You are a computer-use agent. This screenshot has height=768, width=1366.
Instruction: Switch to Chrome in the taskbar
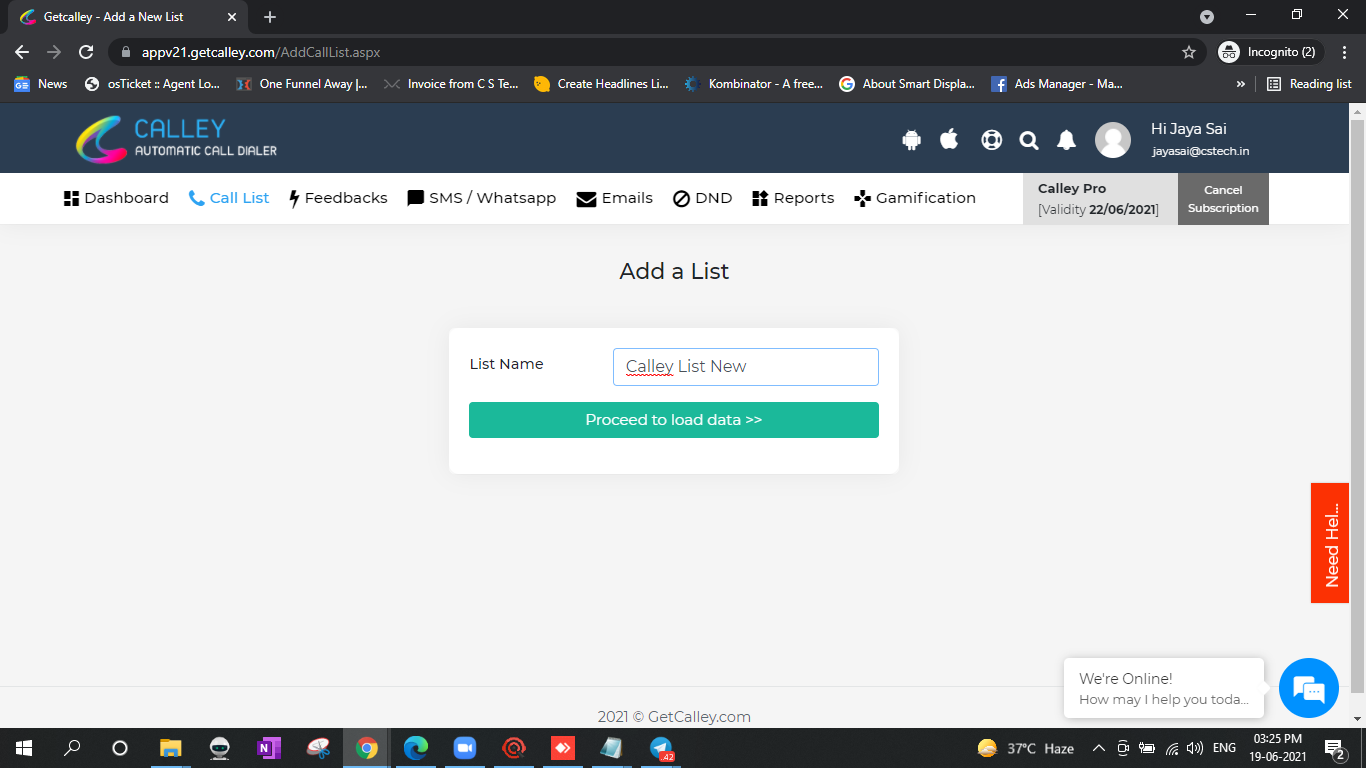pyautogui.click(x=367, y=748)
